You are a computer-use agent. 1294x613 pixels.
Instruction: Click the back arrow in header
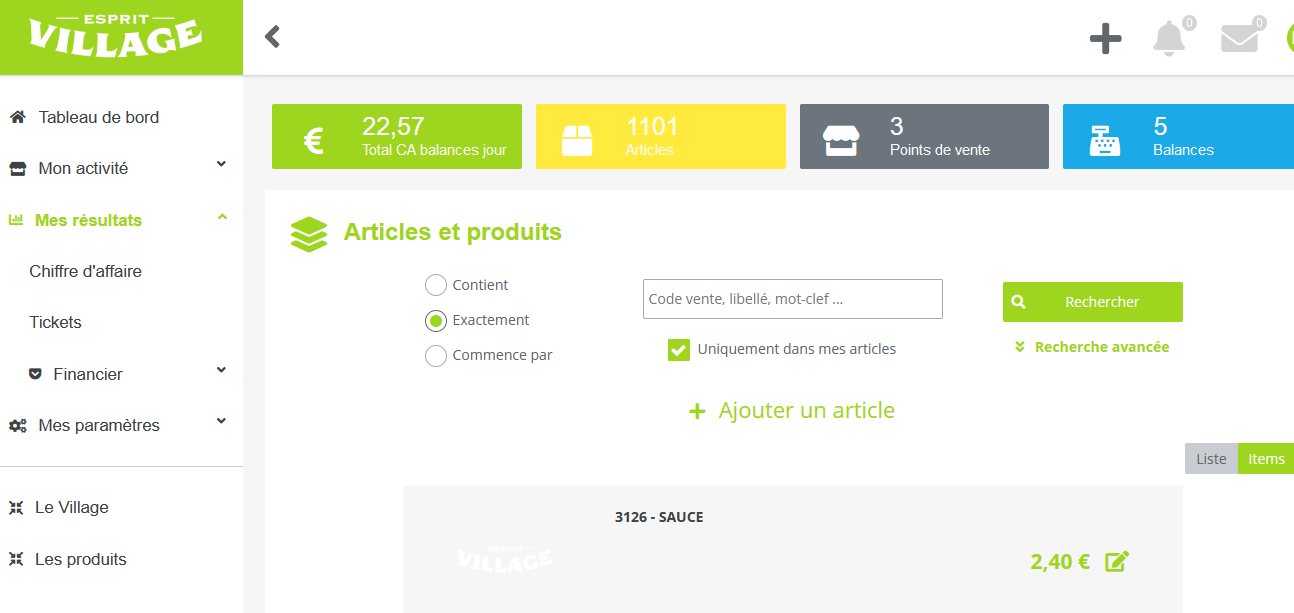[272, 37]
